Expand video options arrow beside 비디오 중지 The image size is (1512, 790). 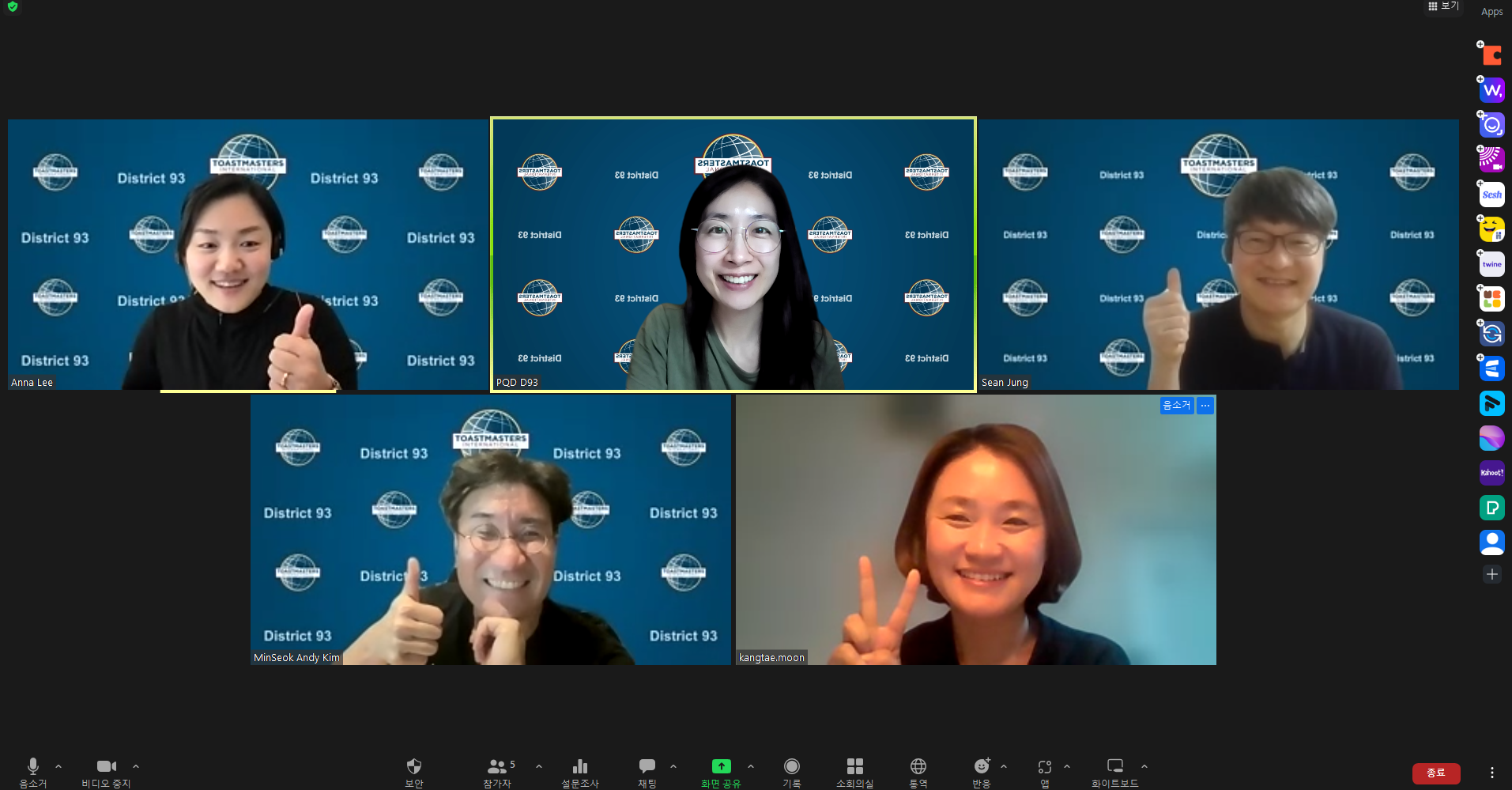tap(136, 766)
